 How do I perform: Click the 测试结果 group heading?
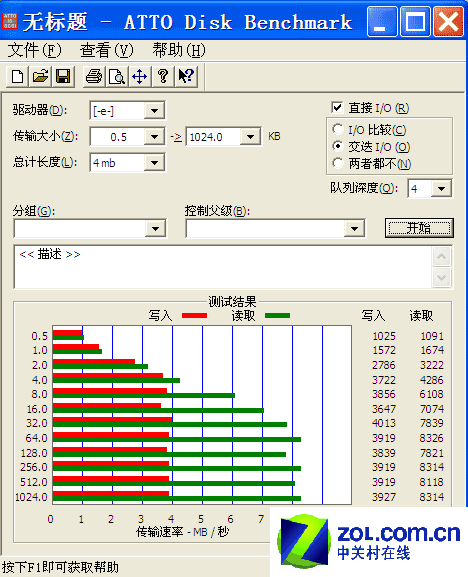coord(232,302)
